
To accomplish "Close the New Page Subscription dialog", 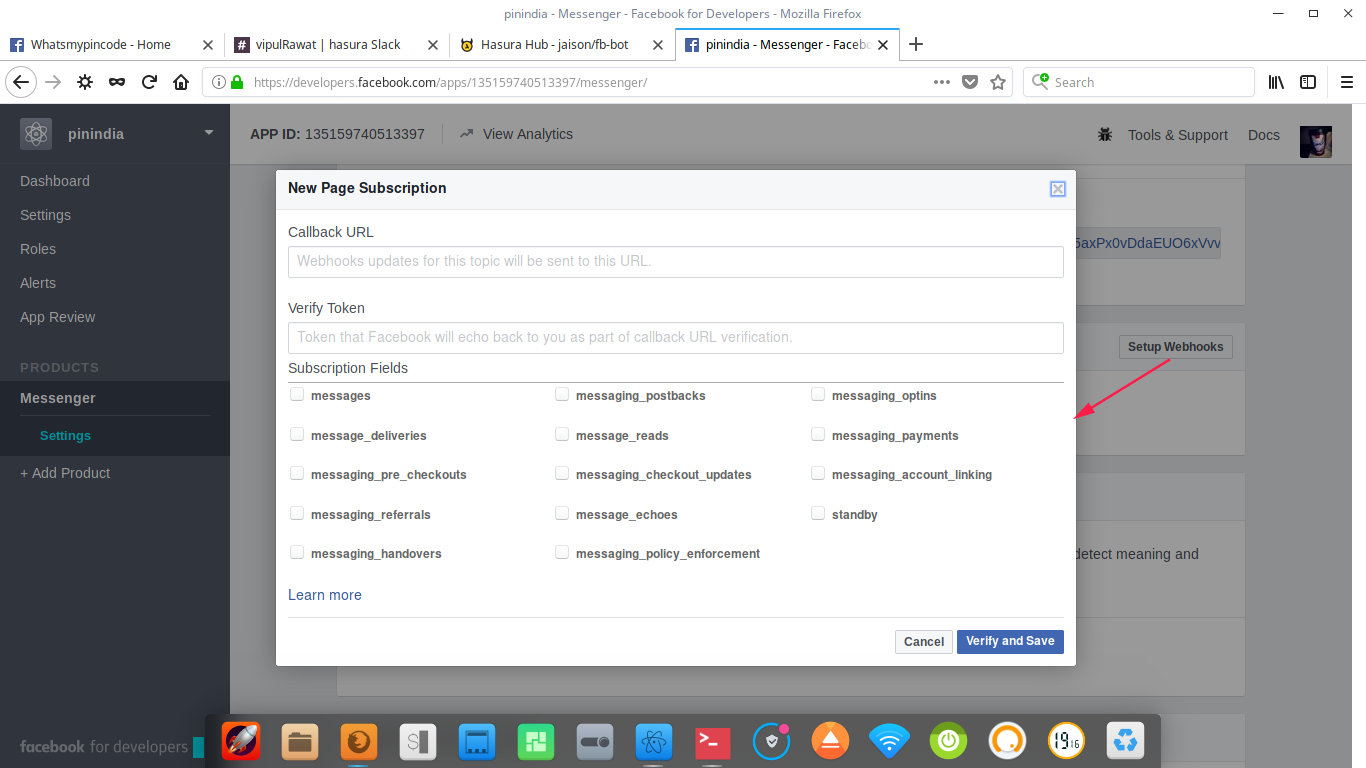I will [1057, 189].
